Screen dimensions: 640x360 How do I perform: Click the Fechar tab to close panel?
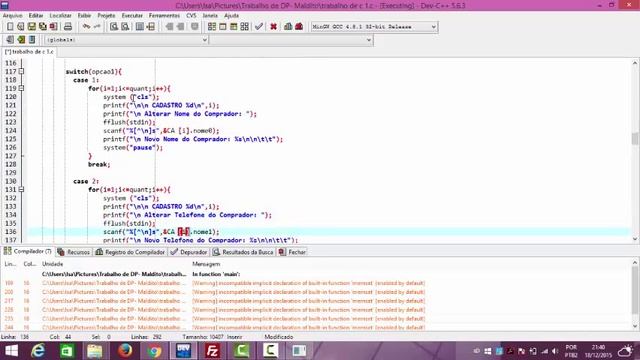pos(292,252)
